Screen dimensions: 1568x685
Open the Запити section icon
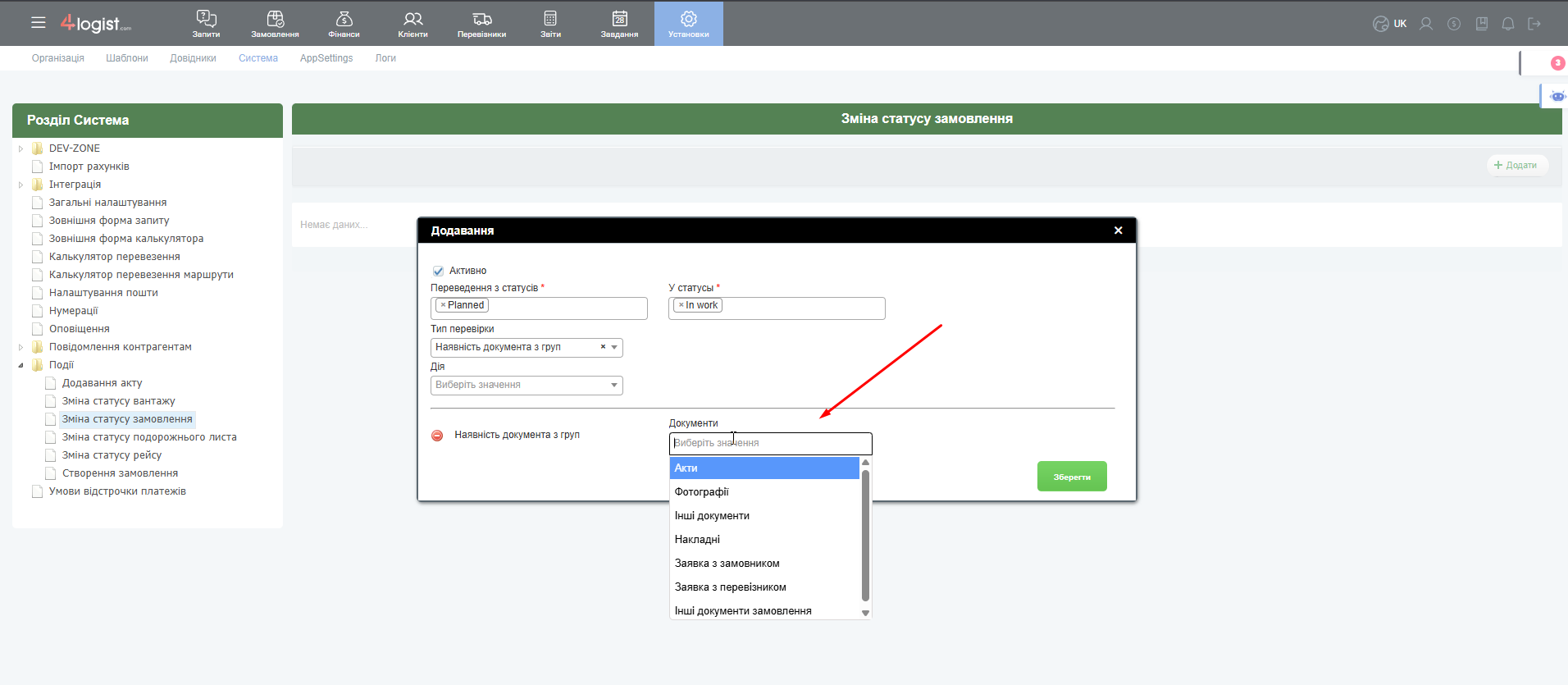tap(206, 19)
